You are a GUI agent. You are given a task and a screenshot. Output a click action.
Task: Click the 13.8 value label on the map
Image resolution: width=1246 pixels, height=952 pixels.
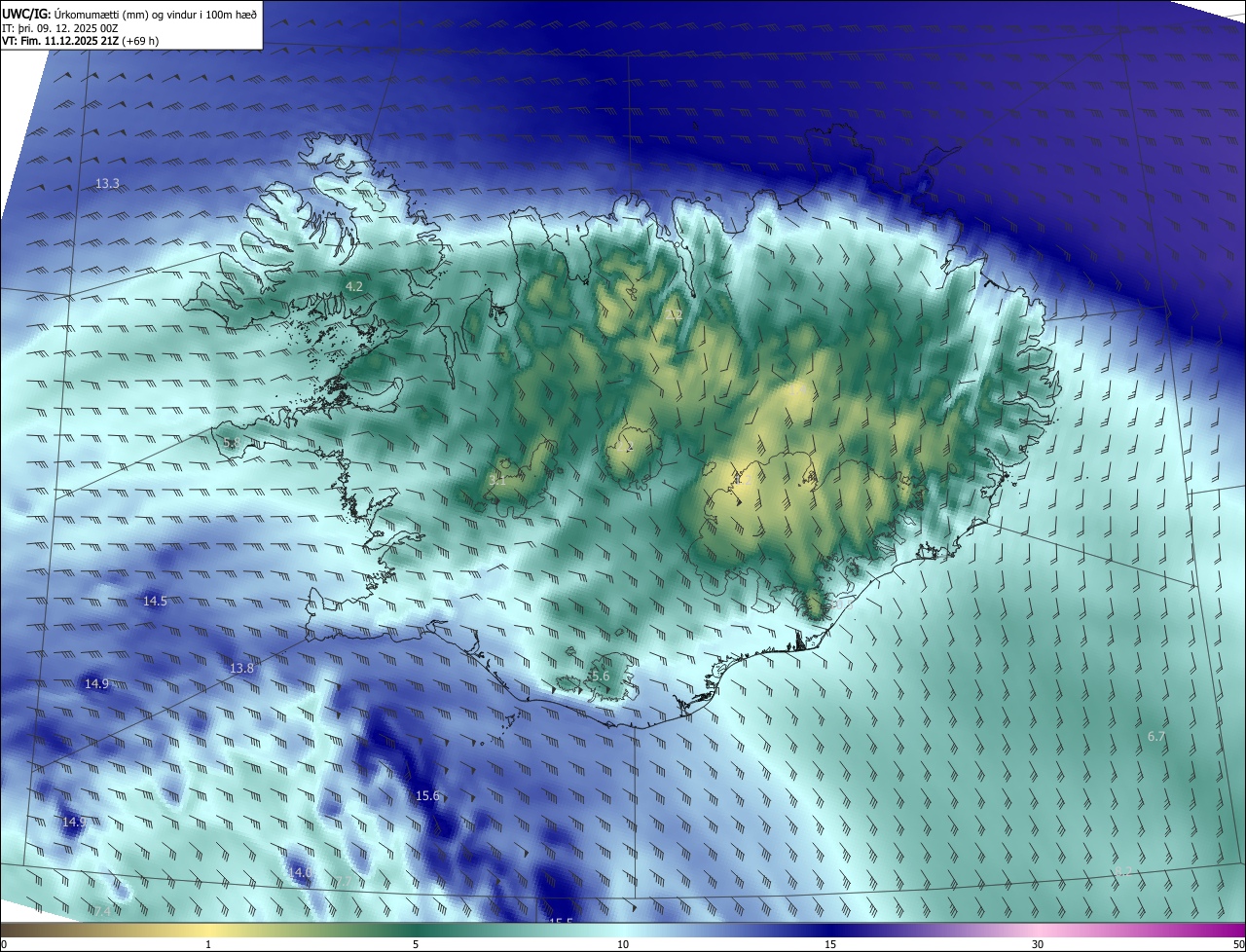[241, 669]
